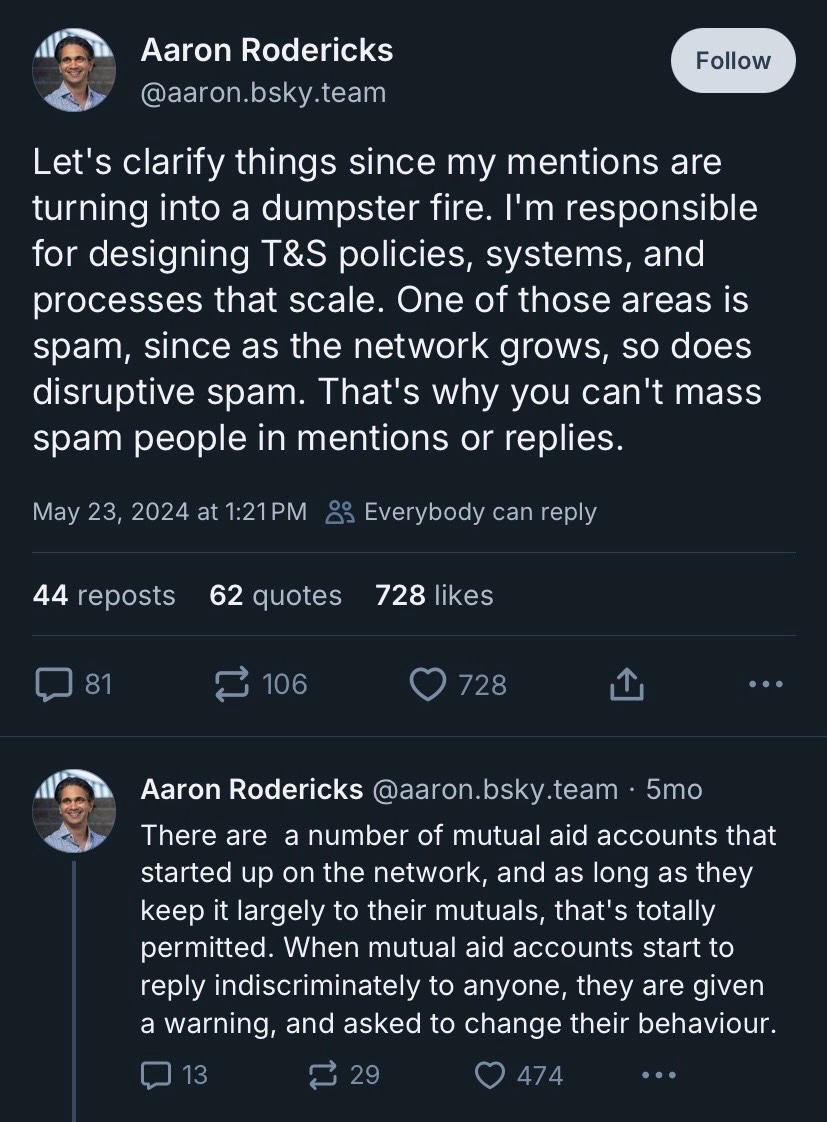This screenshot has width=827, height=1122.
Task: Open Aaron Rodericks' large profile avatar
Action: click(75, 69)
